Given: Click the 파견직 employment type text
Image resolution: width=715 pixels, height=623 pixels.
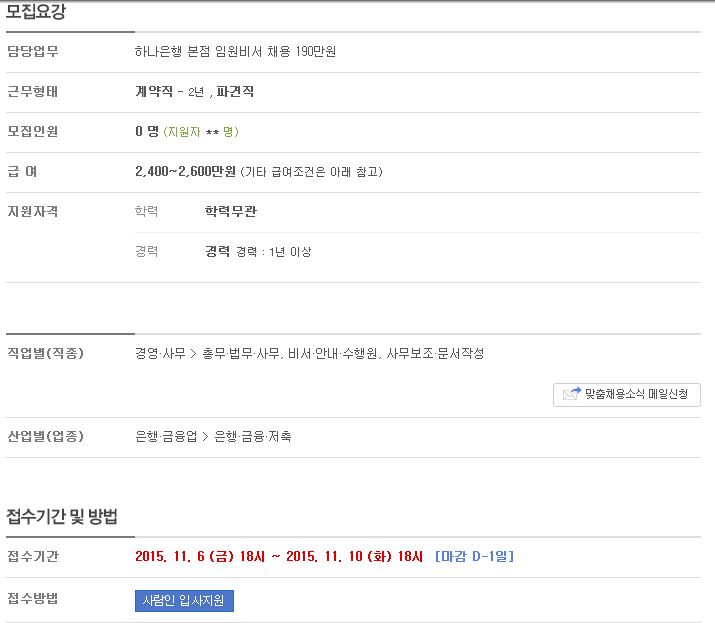Looking at the screenshot, I should pyautogui.click(x=235, y=92).
